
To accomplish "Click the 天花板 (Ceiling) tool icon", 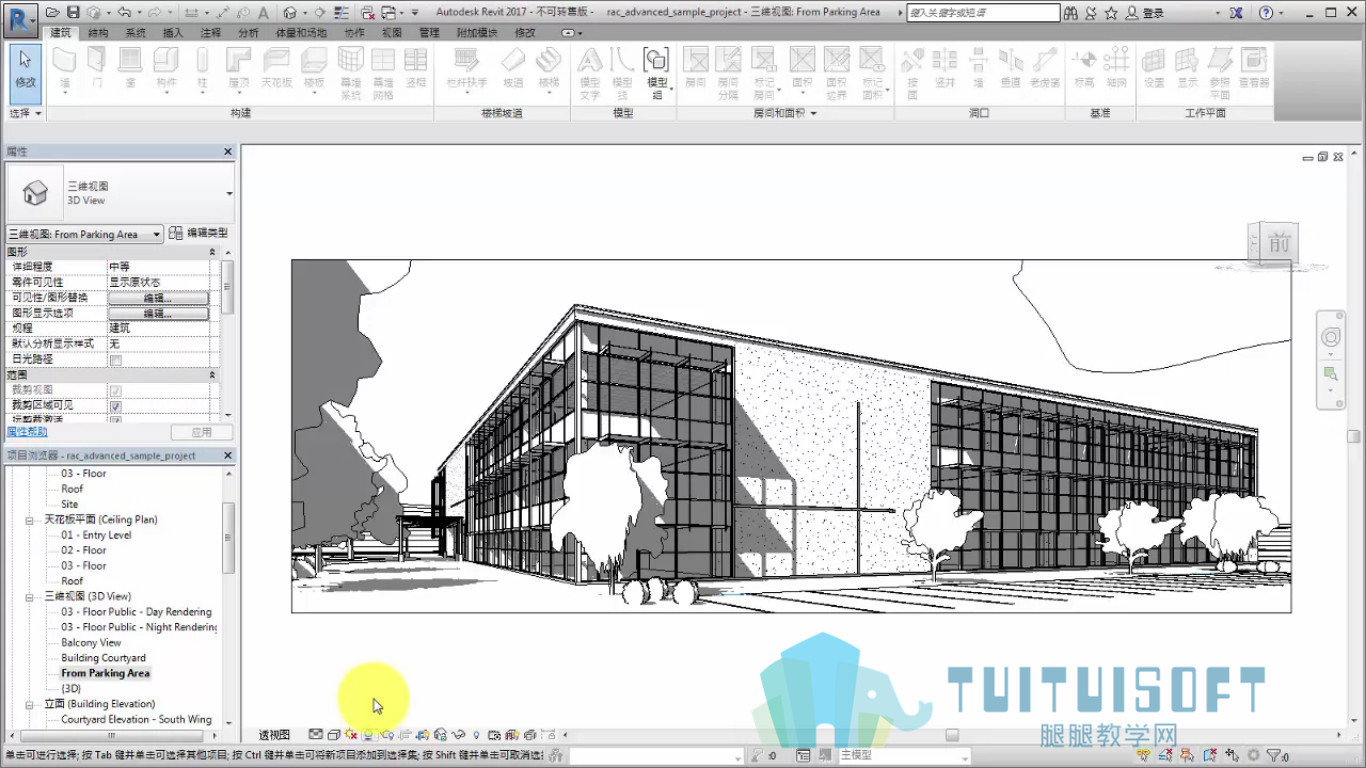I will (277, 60).
